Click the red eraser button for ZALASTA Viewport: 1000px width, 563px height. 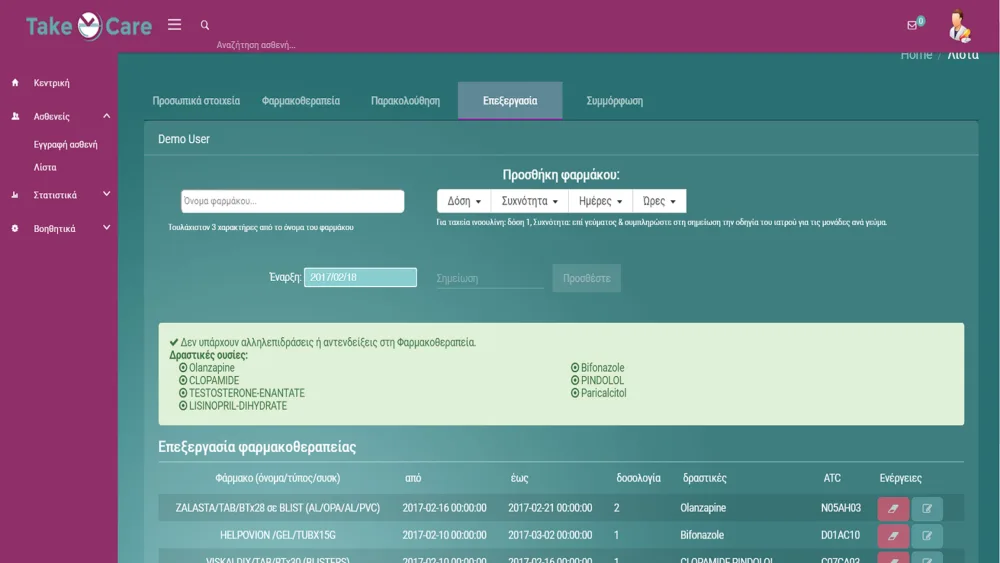pos(893,509)
